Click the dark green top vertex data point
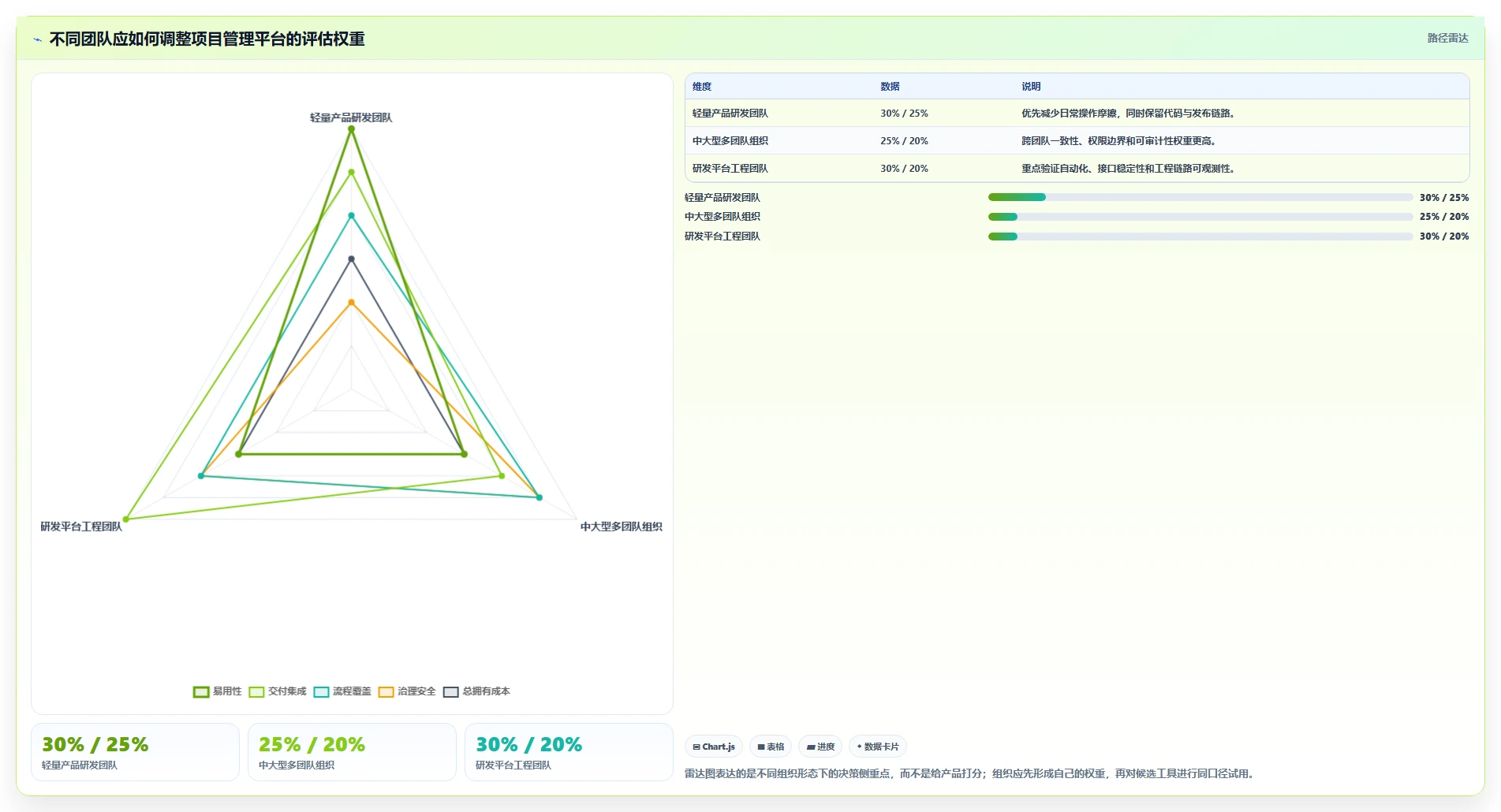Image resolution: width=1501 pixels, height=812 pixels. point(352,129)
